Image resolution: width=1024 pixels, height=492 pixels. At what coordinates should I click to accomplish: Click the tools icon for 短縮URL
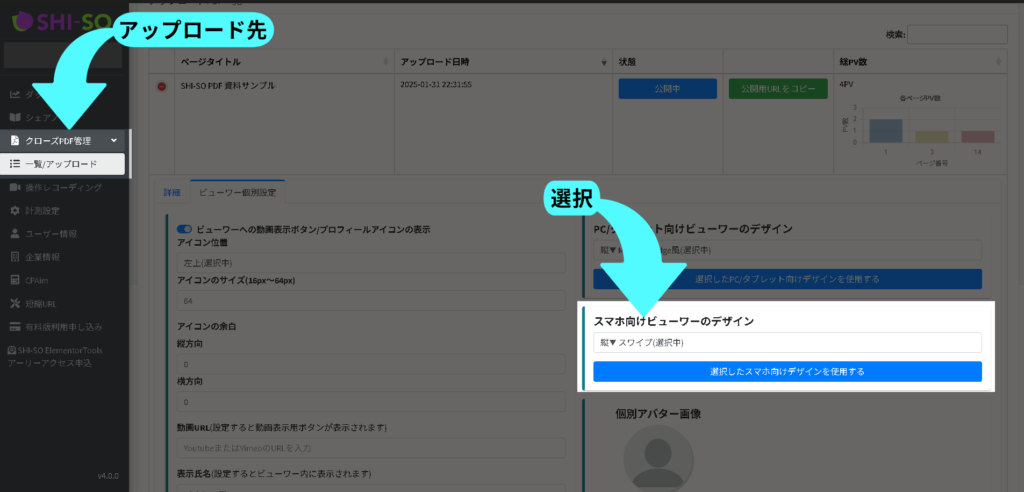point(15,303)
